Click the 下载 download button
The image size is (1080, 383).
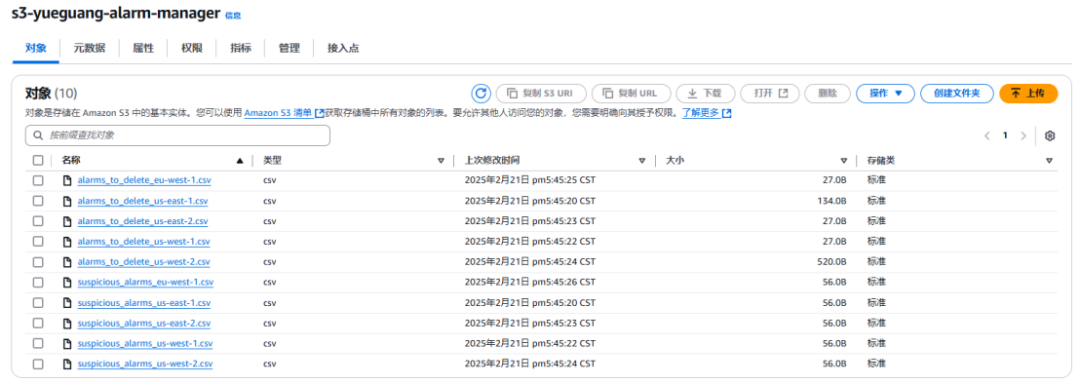tap(705, 93)
